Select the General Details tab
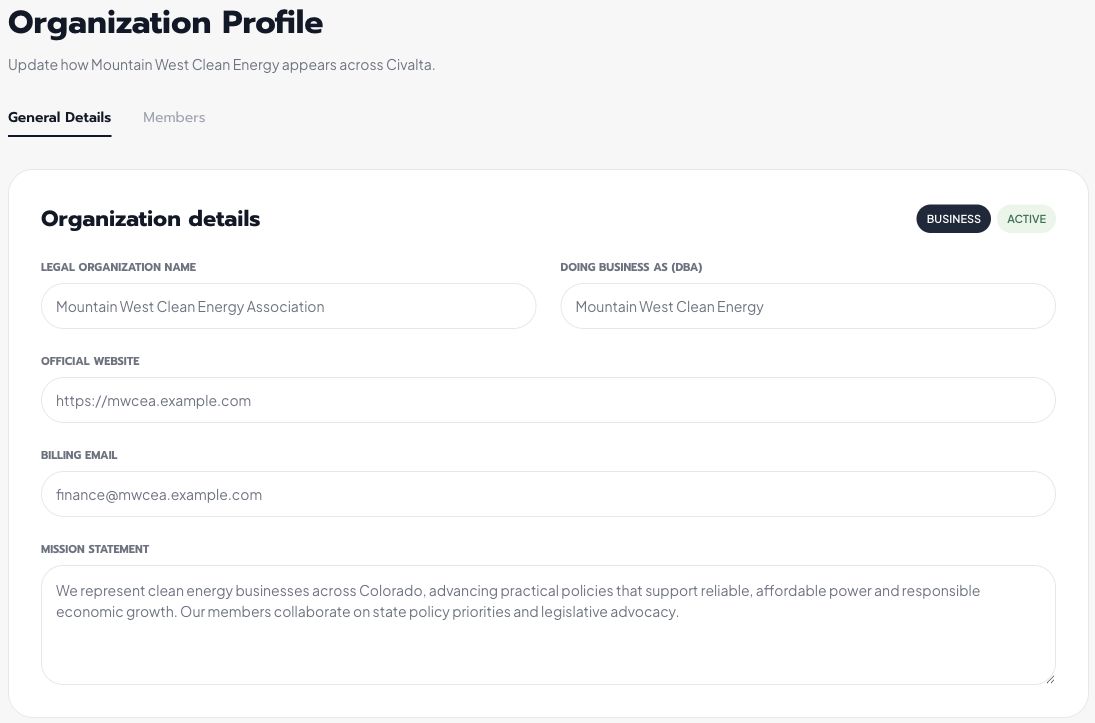This screenshot has height=723, width=1095. click(x=59, y=117)
